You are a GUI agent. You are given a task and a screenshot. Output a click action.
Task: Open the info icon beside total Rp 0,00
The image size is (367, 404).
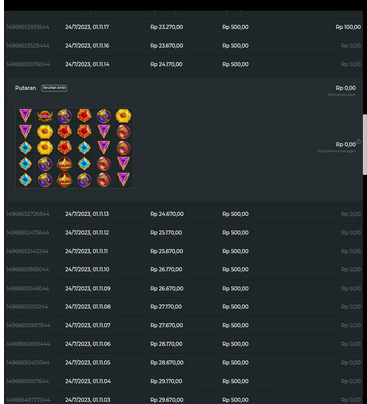point(358,141)
